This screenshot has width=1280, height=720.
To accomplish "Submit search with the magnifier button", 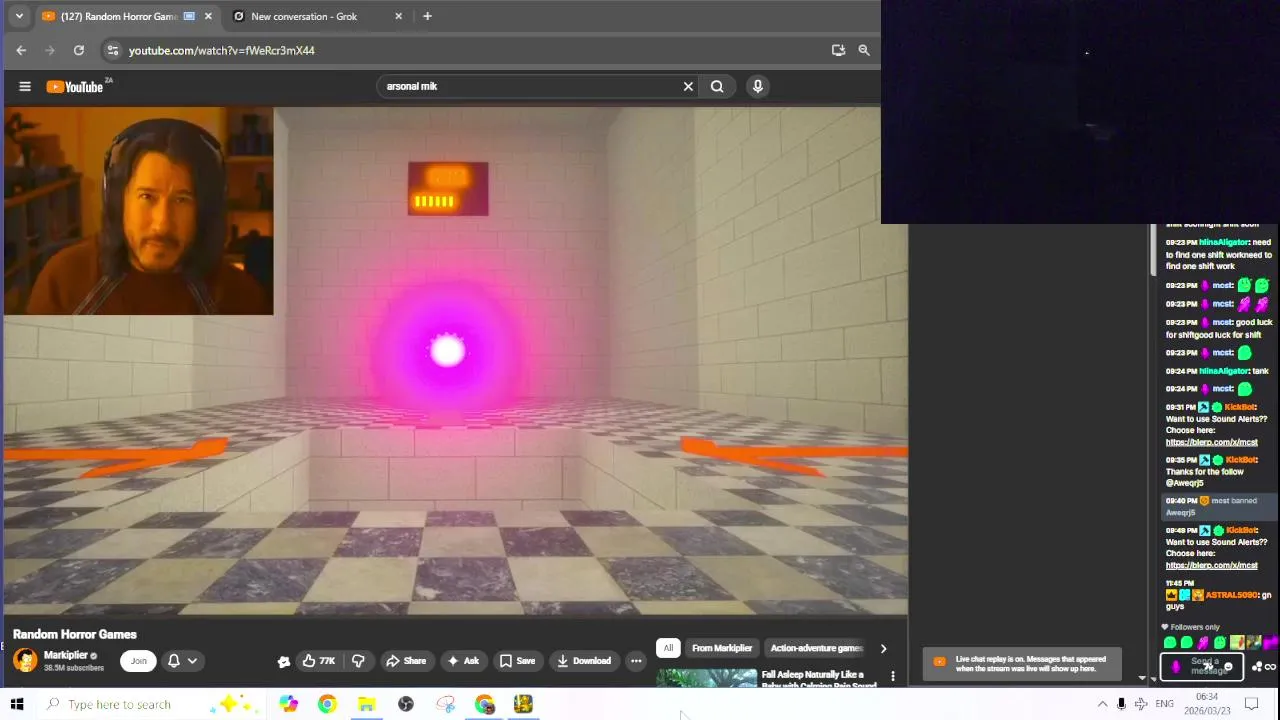I will click(717, 86).
